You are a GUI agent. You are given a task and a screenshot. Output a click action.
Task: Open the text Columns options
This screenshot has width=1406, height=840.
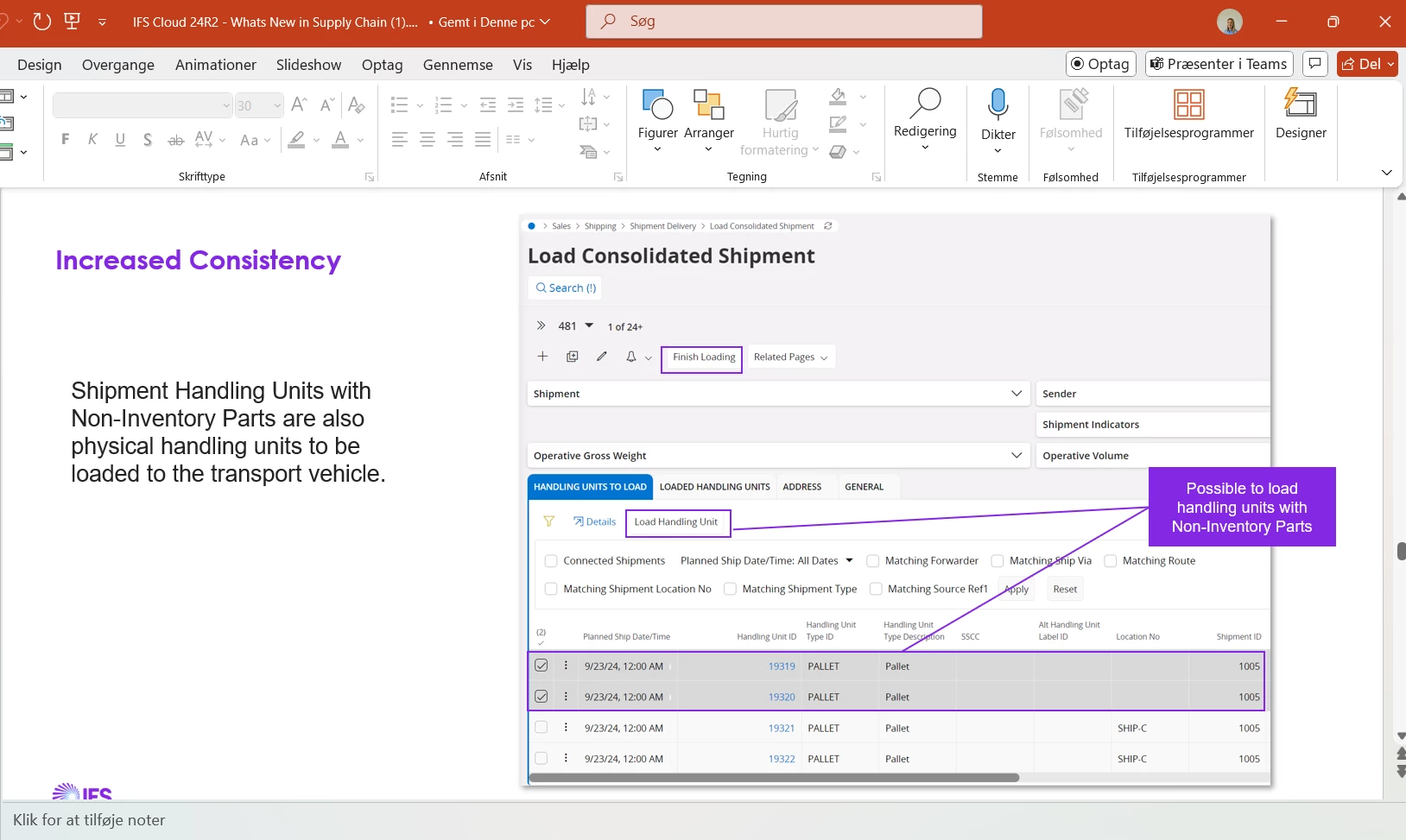520,139
